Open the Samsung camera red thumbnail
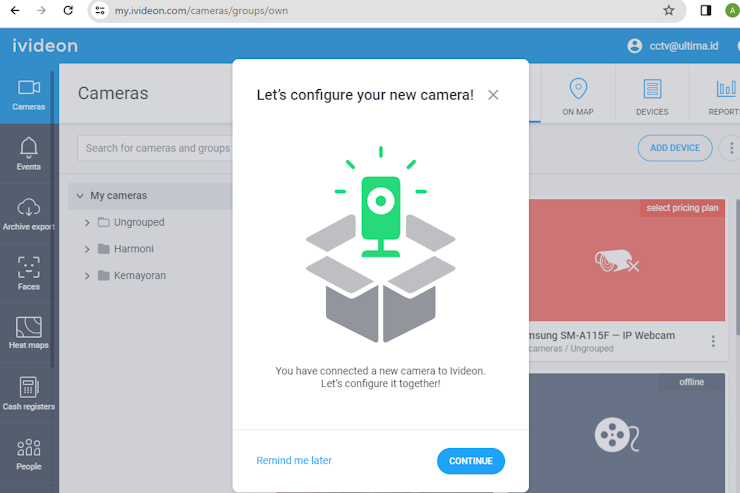Viewport: 740px width, 493px height. pos(627,260)
